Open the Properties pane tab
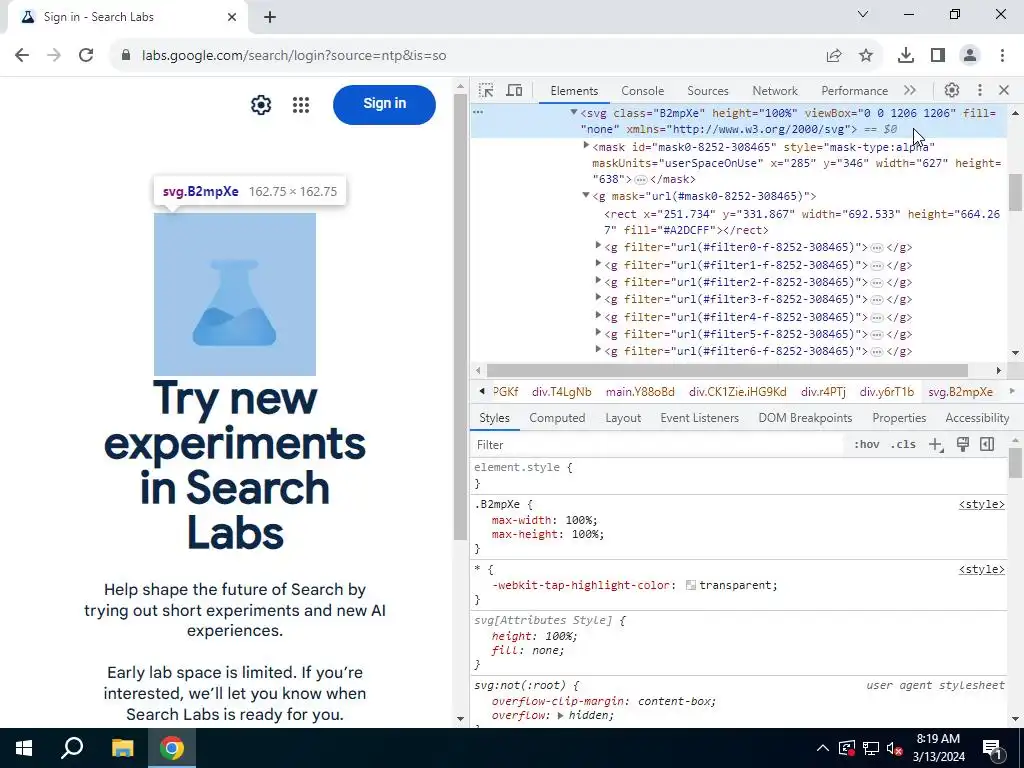Image resolution: width=1024 pixels, height=768 pixels. [x=899, y=418]
